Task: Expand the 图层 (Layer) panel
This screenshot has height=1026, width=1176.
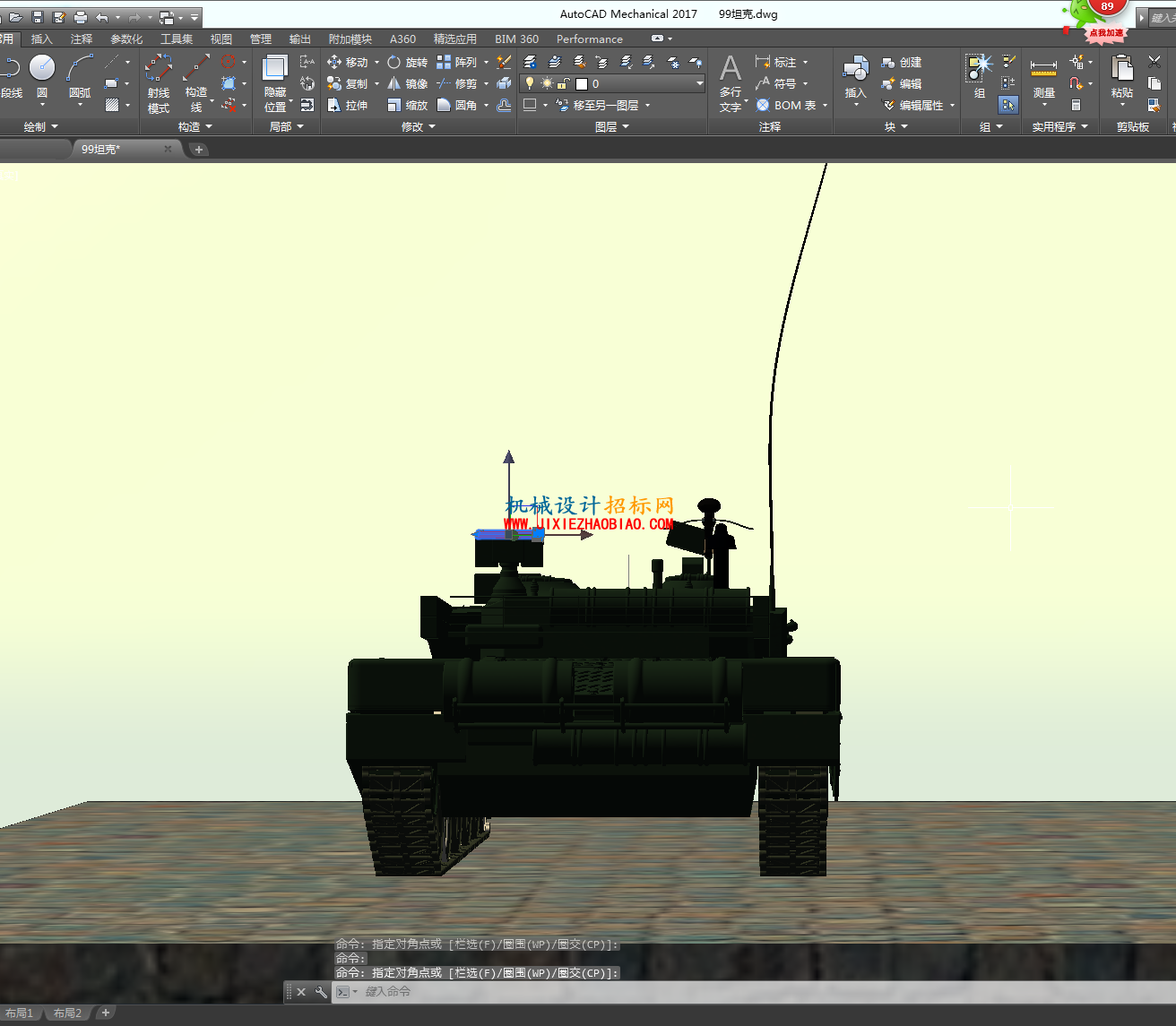Action: [612, 127]
